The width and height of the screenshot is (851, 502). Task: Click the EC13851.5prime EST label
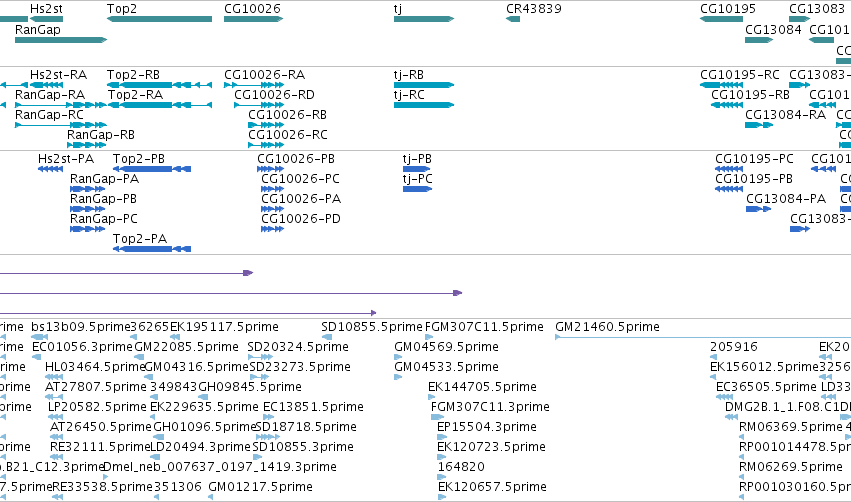(313, 407)
